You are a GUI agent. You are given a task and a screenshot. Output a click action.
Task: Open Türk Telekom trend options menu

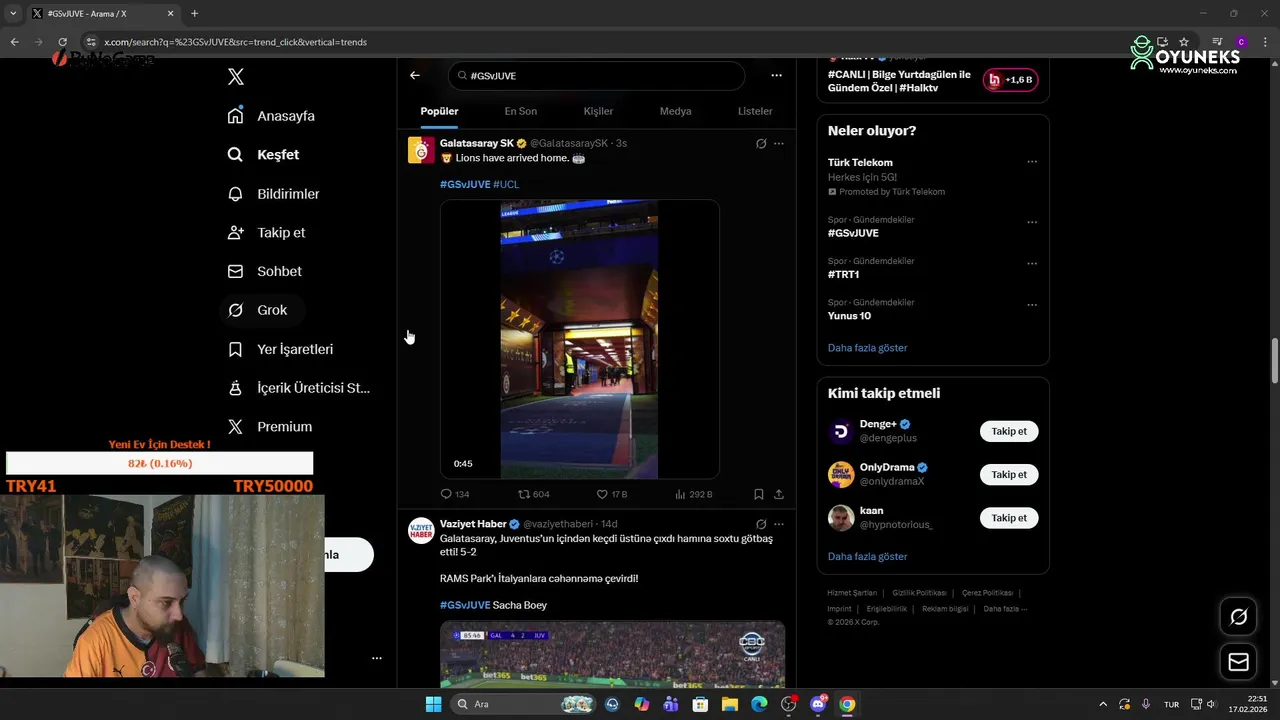[x=1032, y=162]
